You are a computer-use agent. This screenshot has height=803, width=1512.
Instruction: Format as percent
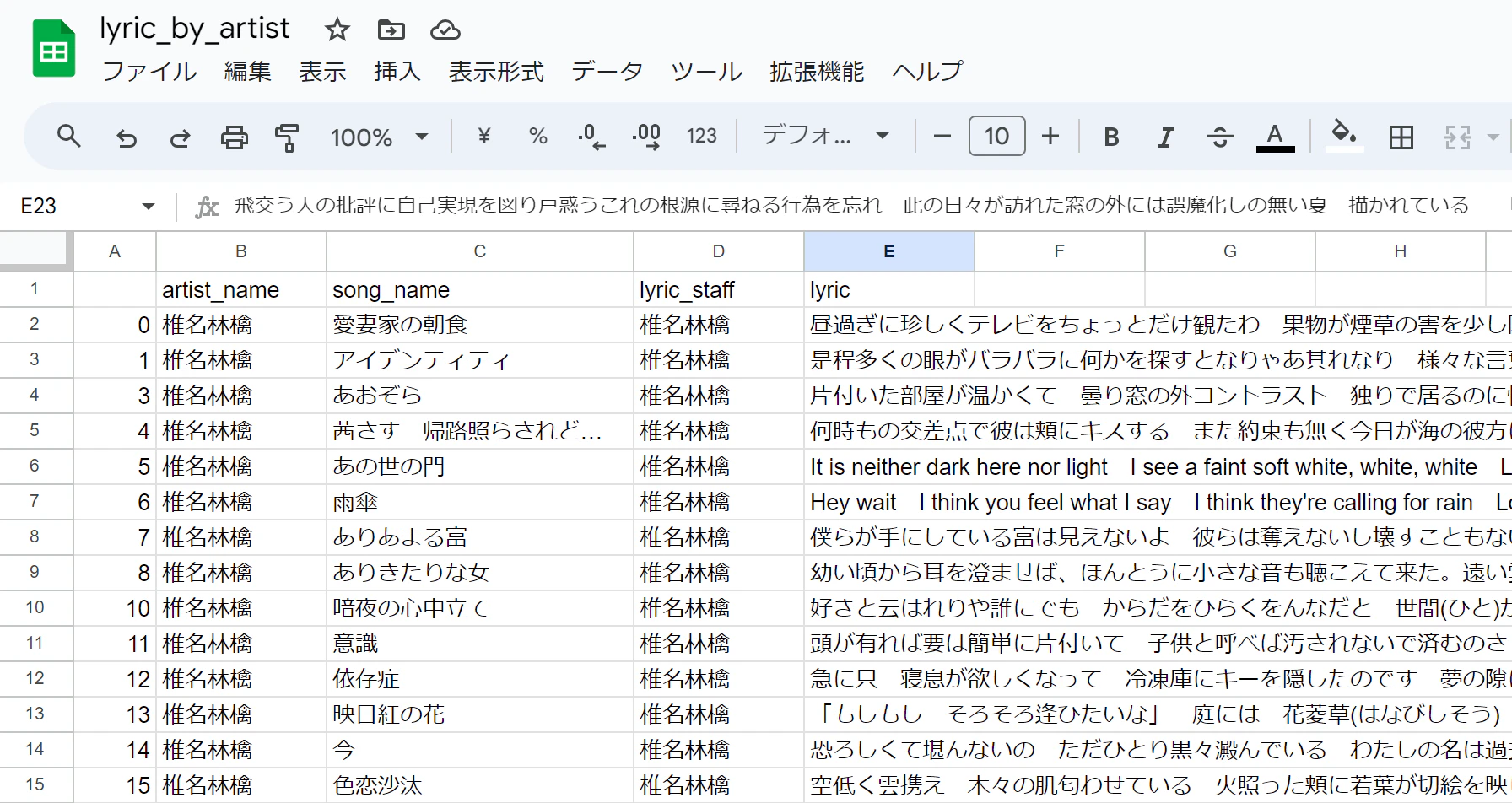537,136
